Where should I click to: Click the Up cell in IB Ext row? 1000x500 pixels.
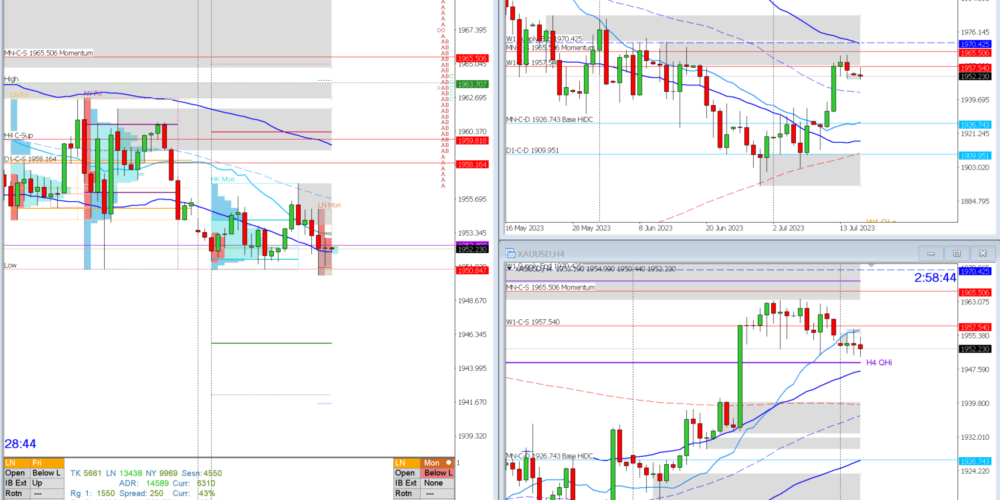tap(47, 483)
